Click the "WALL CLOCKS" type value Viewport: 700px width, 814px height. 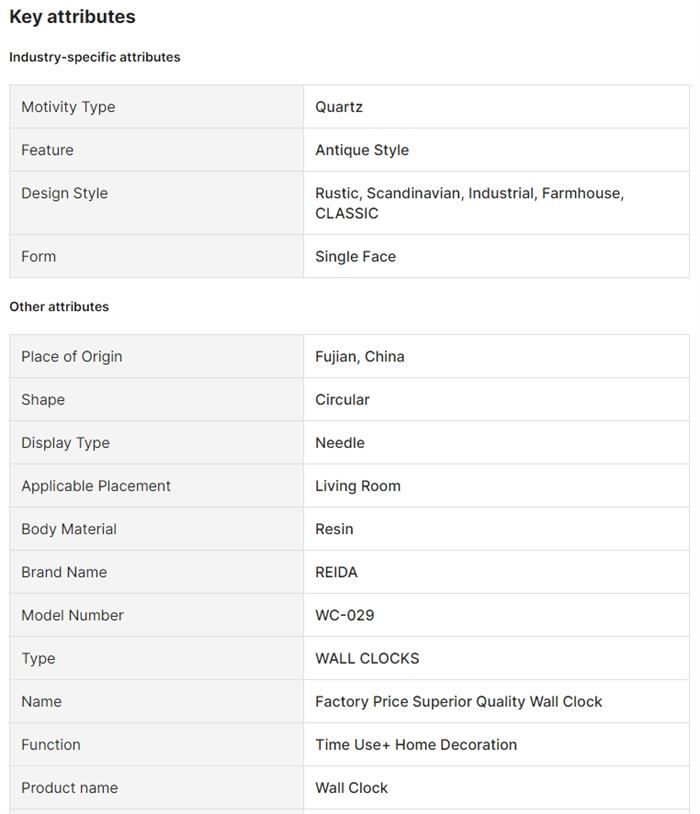coord(367,658)
